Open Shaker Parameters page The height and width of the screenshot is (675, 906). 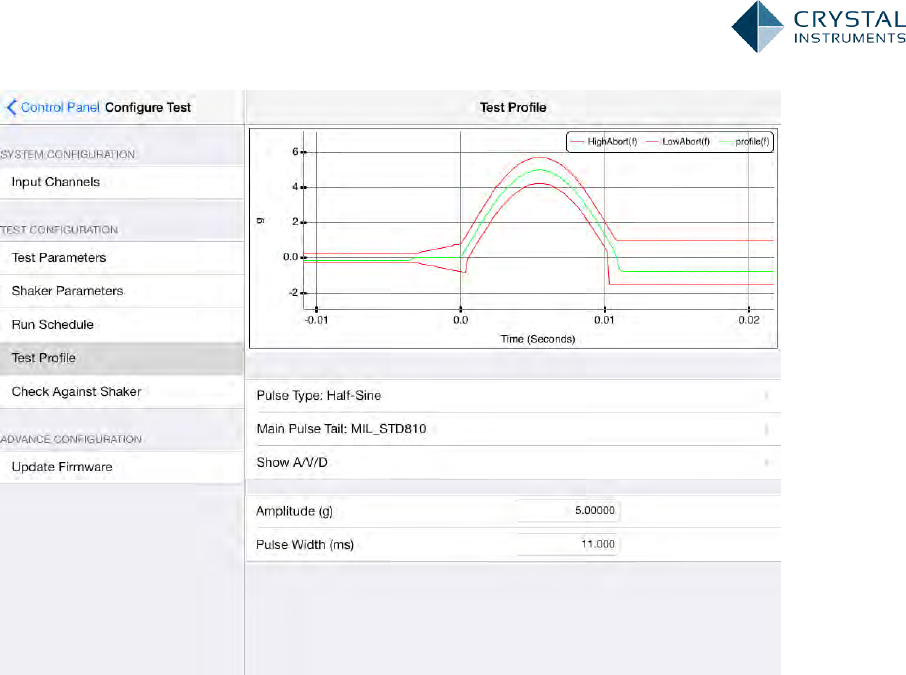[121, 291]
